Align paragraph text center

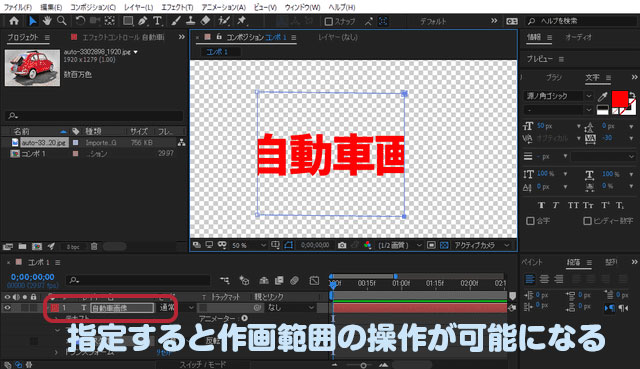[544, 279]
